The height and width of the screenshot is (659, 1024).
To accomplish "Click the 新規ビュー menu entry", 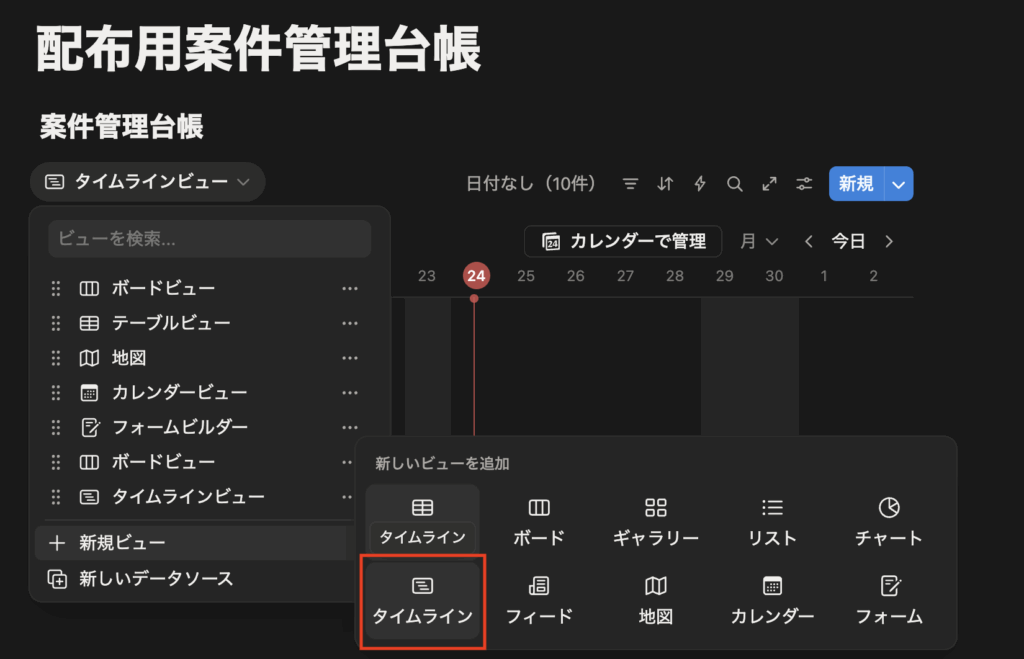I will coord(122,543).
